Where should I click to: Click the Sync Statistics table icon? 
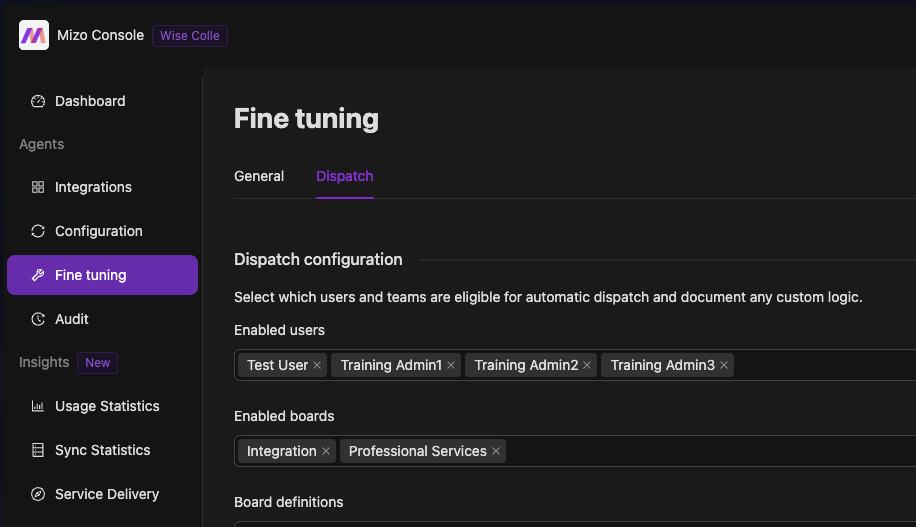click(x=38, y=450)
